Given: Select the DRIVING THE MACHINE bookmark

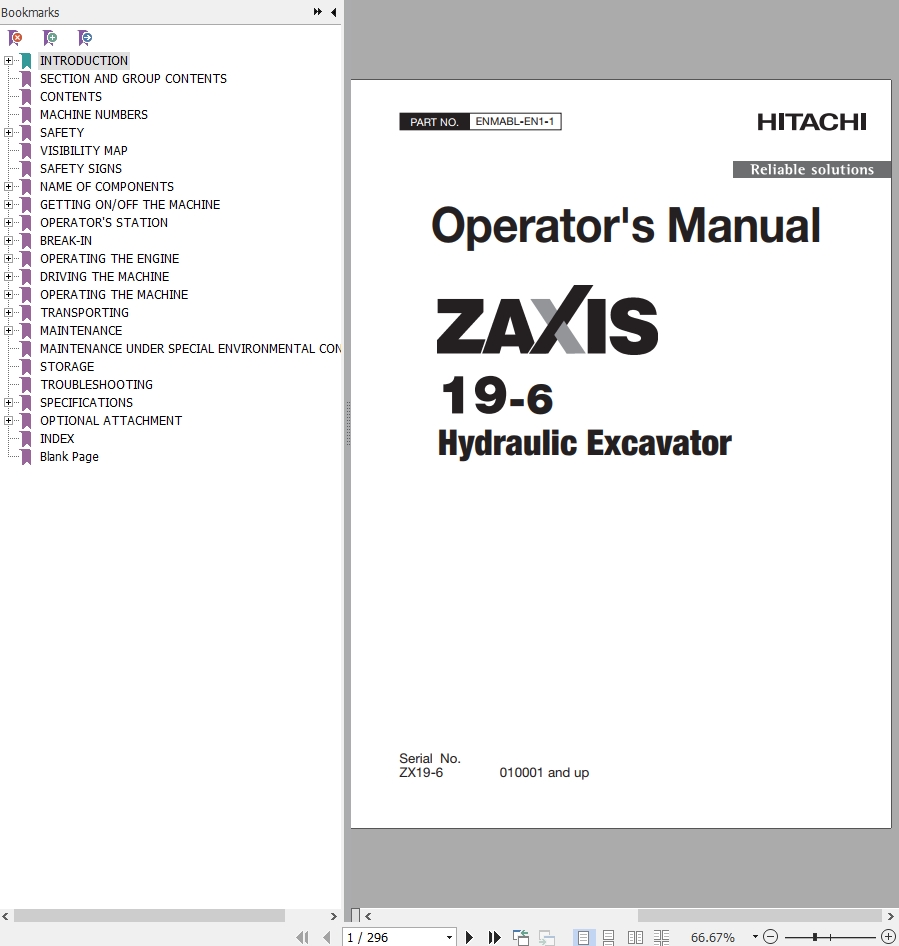Looking at the screenshot, I should pos(104,276).
